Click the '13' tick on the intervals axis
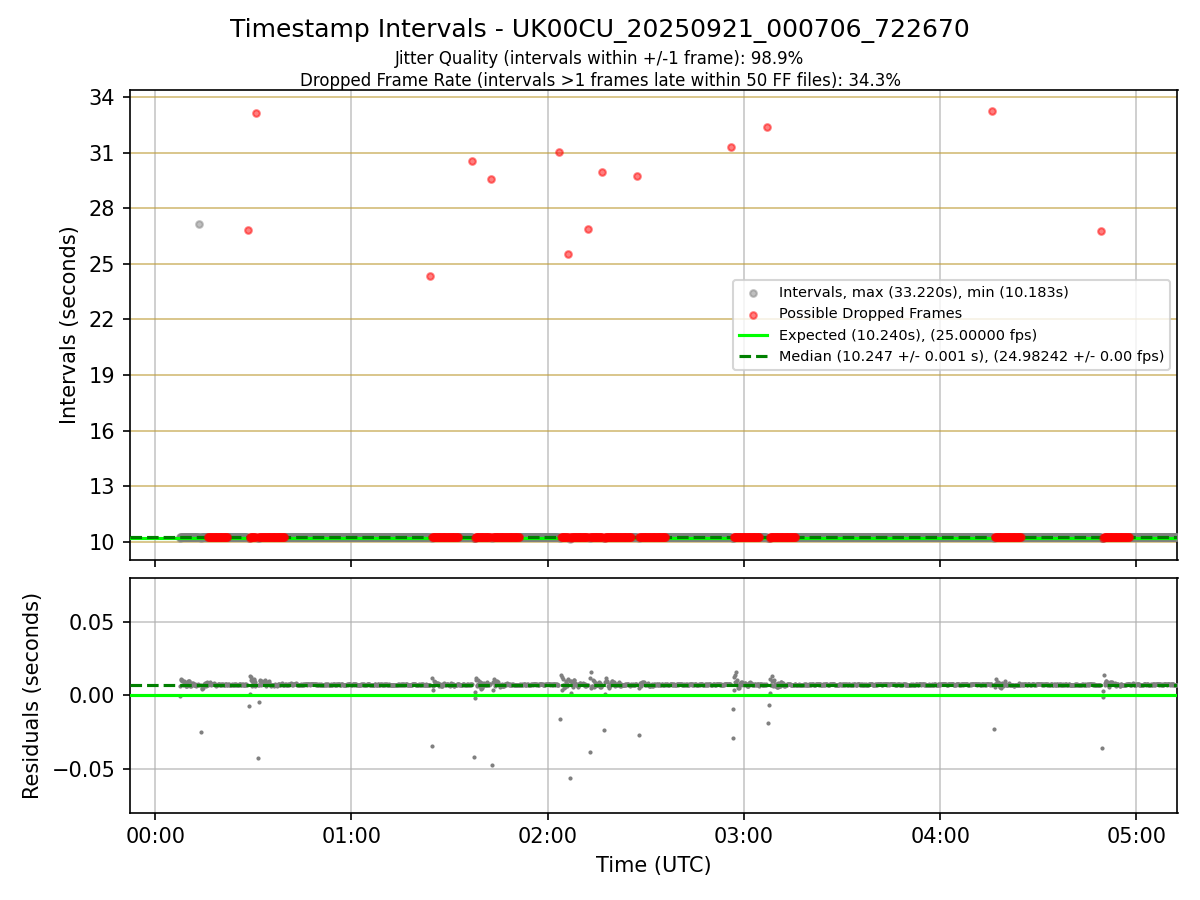1200x900 pixels. [x=103, y=487]
